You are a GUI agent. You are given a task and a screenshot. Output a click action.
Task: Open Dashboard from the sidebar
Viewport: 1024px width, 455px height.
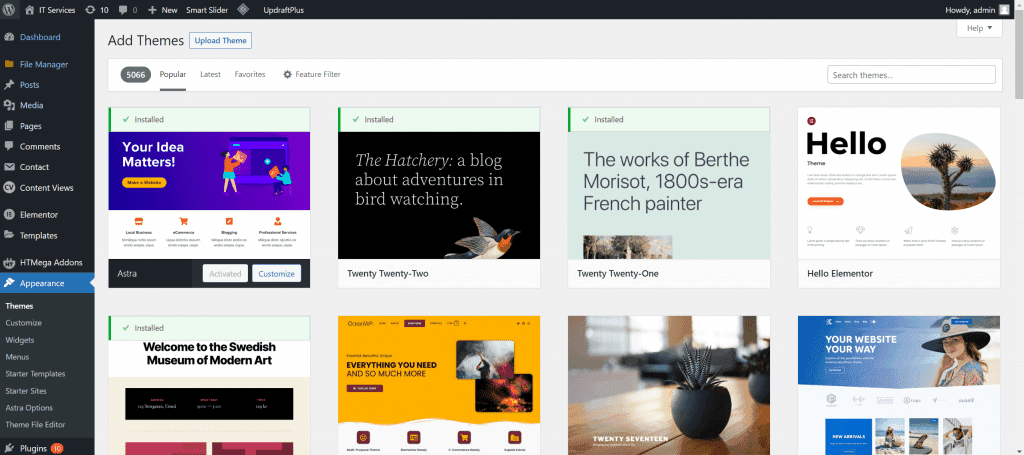pyautogui.click(x=40, y=37)
